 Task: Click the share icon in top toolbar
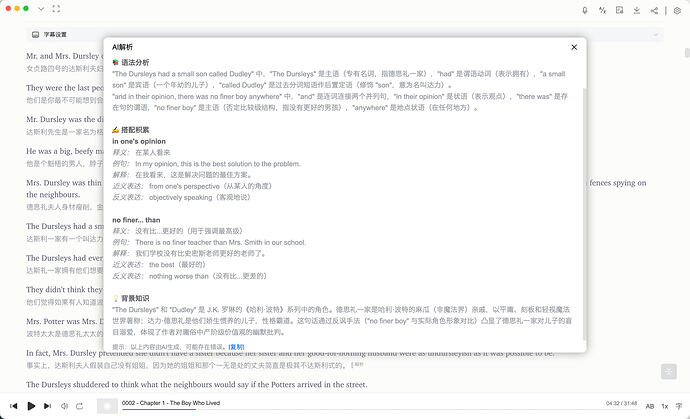click(x=654, y=10)
